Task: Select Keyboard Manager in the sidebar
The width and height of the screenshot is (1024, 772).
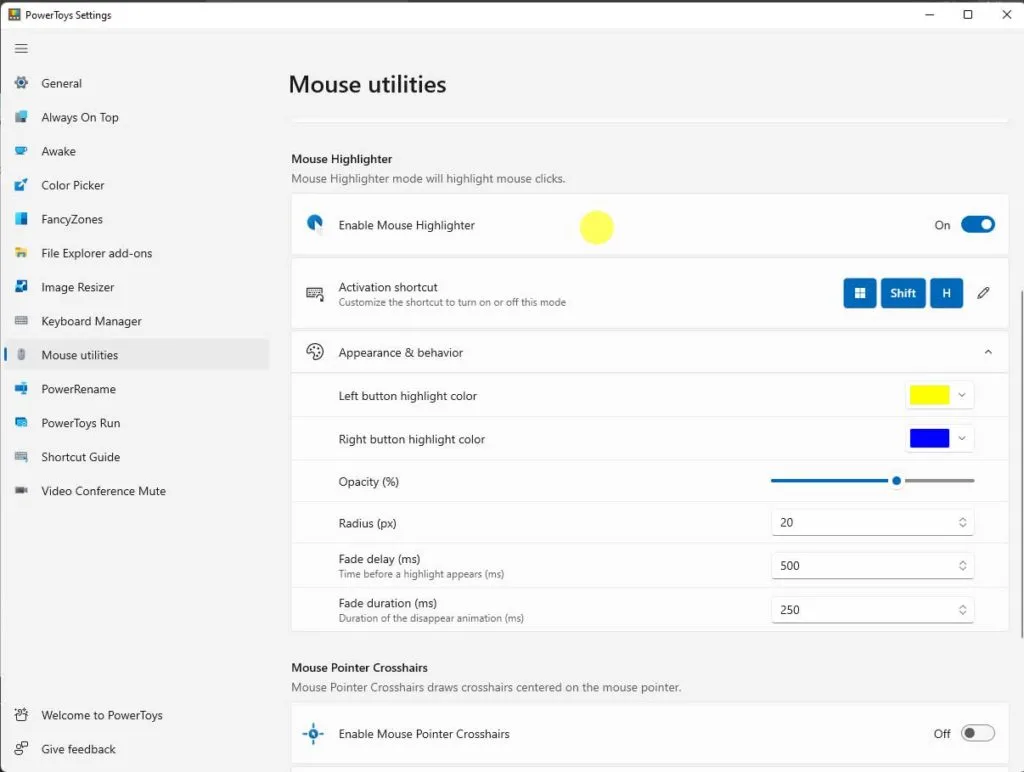Action: (x=137, y=321)
